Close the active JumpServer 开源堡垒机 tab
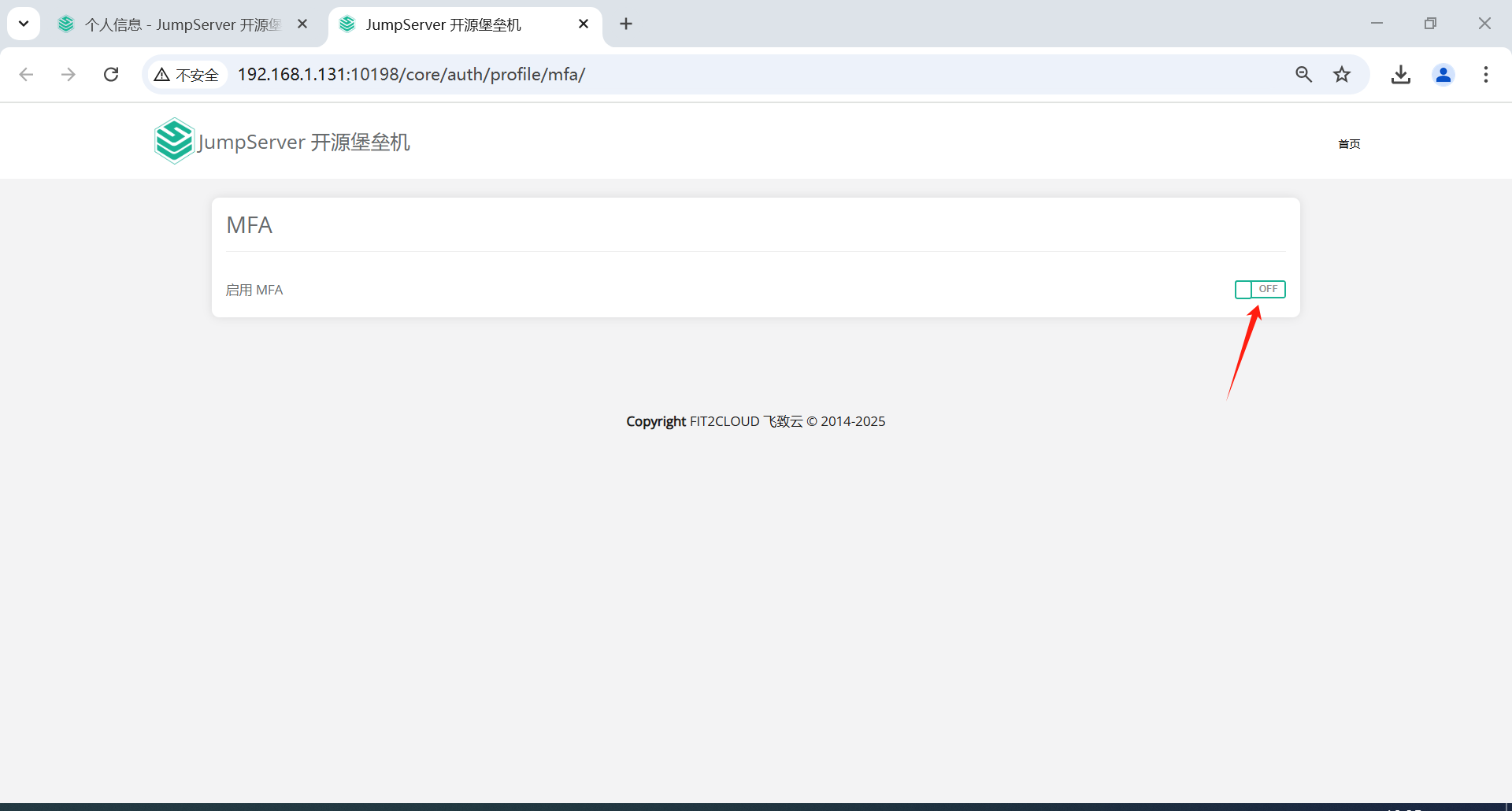Screen dimensions: 1512x811 584,24
